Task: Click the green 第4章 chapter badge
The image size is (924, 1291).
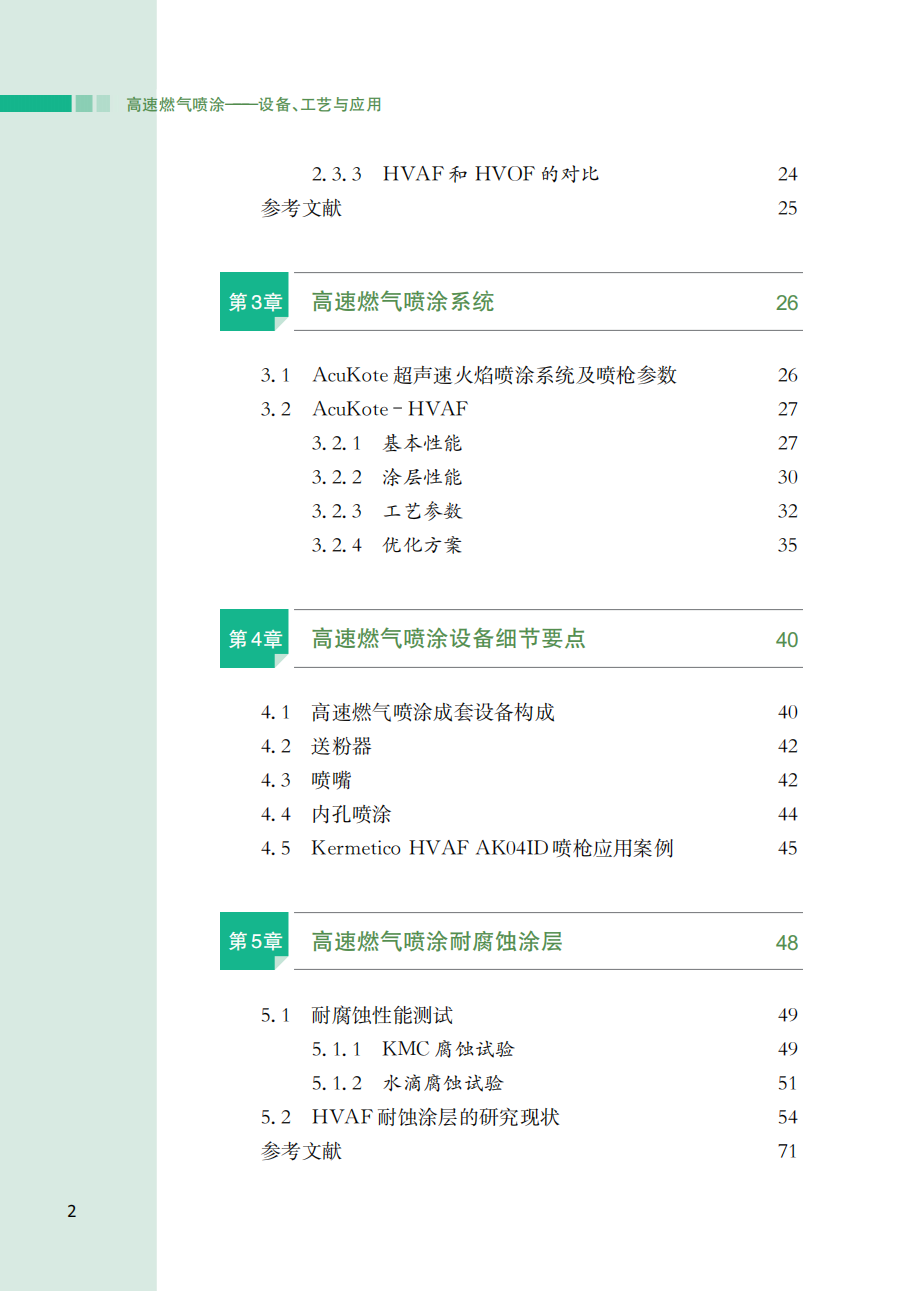Action: pyautogui.click(x=255, y=639)
